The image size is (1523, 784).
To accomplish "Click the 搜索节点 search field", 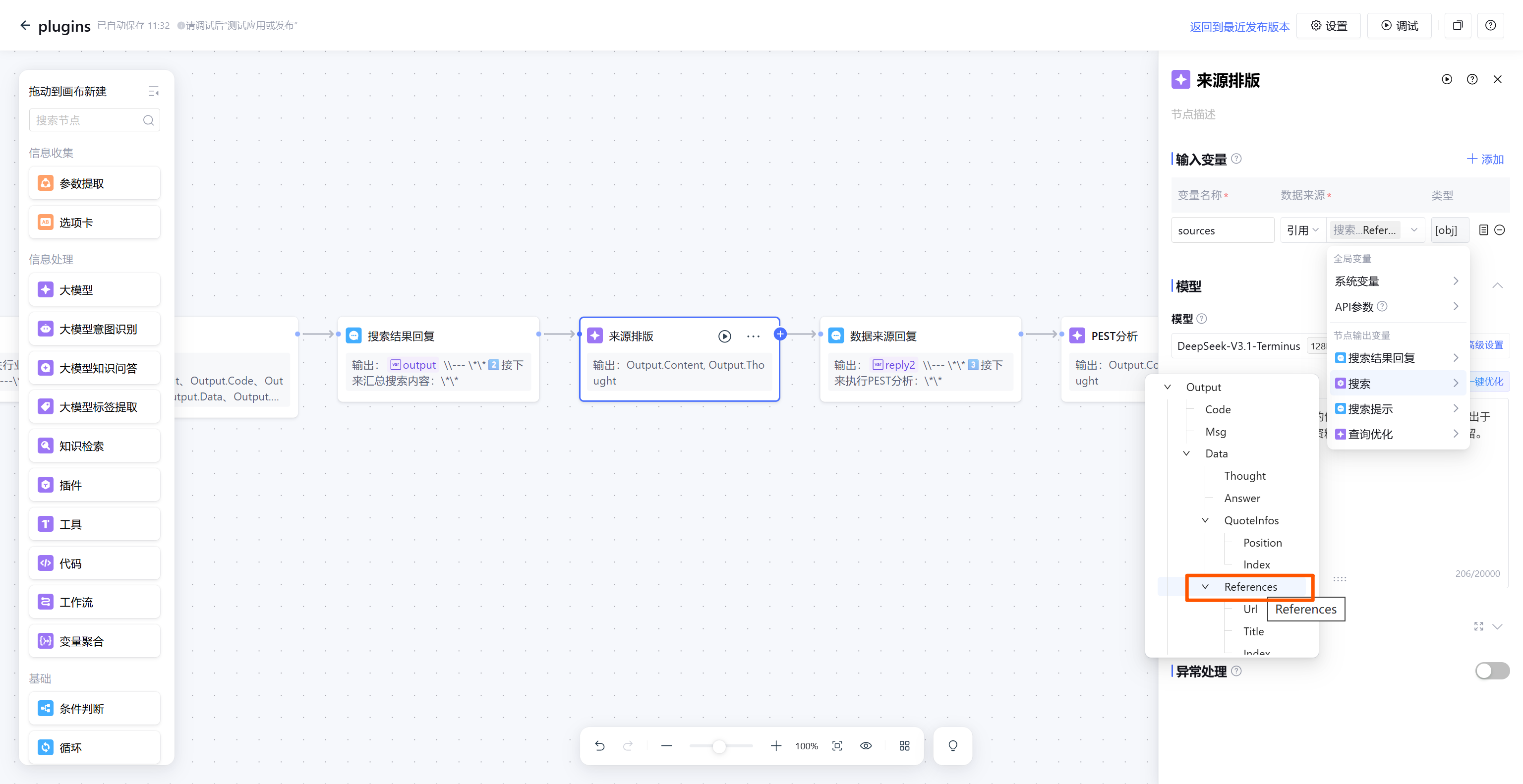I will click(89, 120).
